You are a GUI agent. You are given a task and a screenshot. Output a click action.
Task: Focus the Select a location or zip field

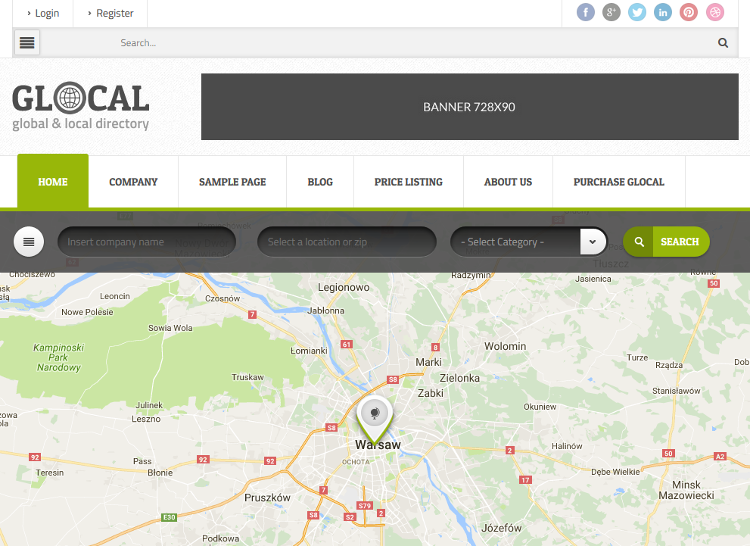click(347, 242)
